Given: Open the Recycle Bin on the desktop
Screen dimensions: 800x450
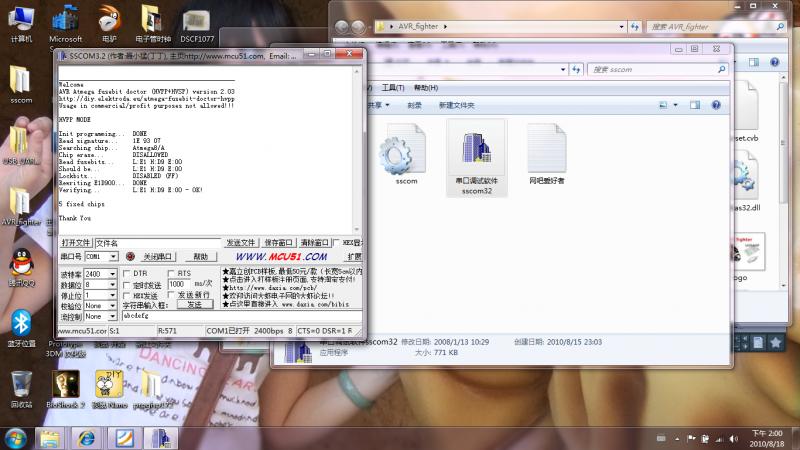Looking at the screenshot, I should click(x=21, y=384).
